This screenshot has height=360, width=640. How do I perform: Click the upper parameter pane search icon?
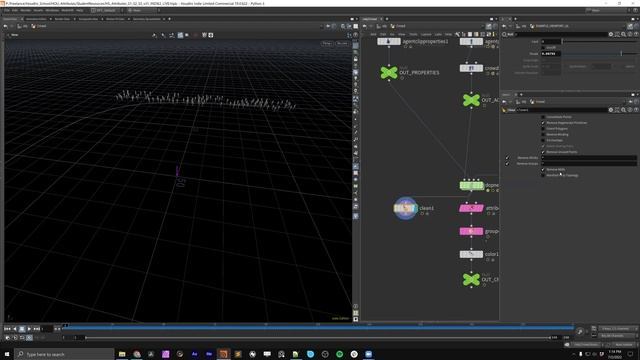623,34
